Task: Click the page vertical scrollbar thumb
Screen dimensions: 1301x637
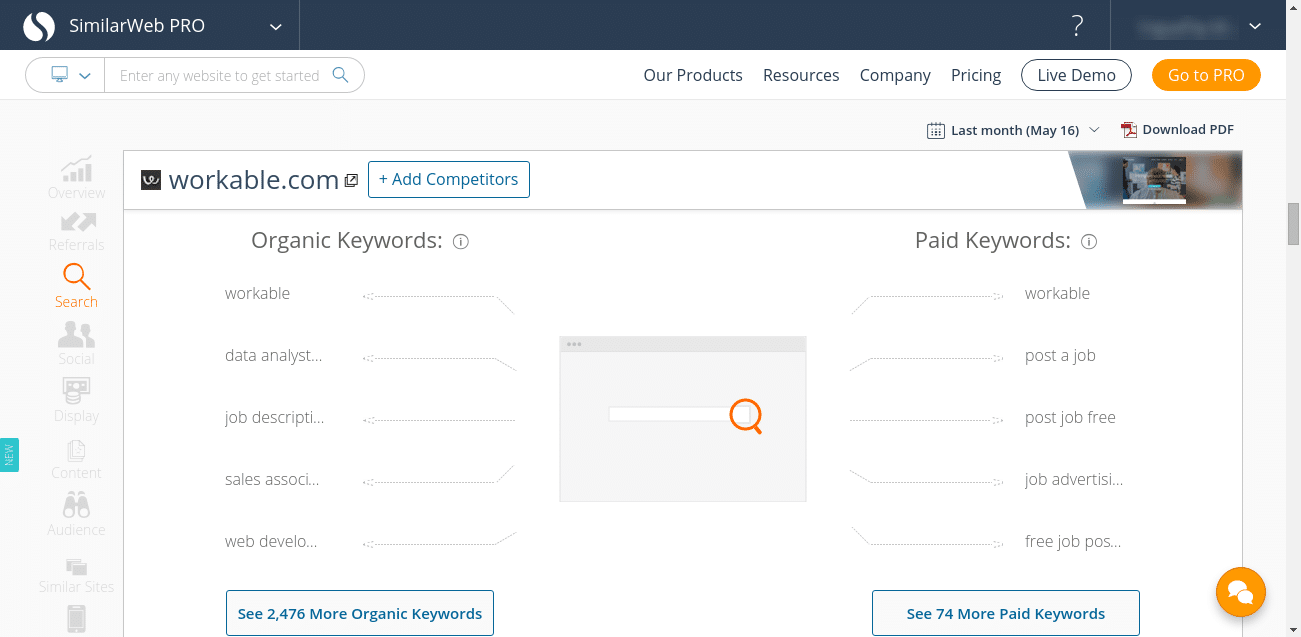Action: tap(1293, 223)
